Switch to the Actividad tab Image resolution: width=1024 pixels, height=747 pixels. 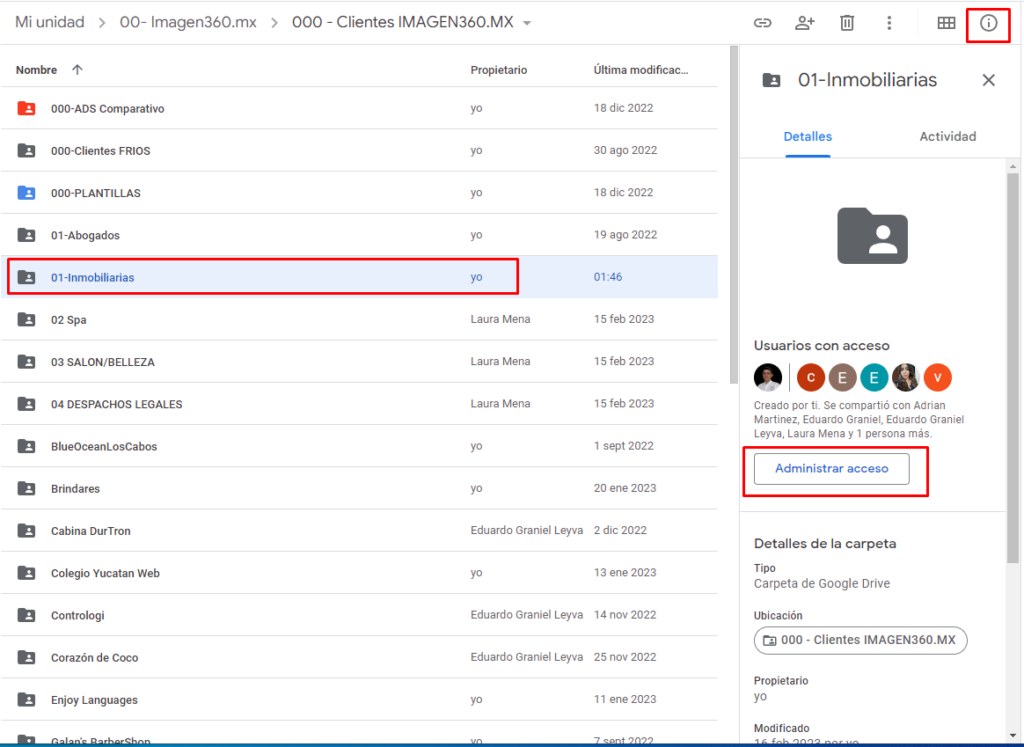pyautogui.click(x=947, y=136)
